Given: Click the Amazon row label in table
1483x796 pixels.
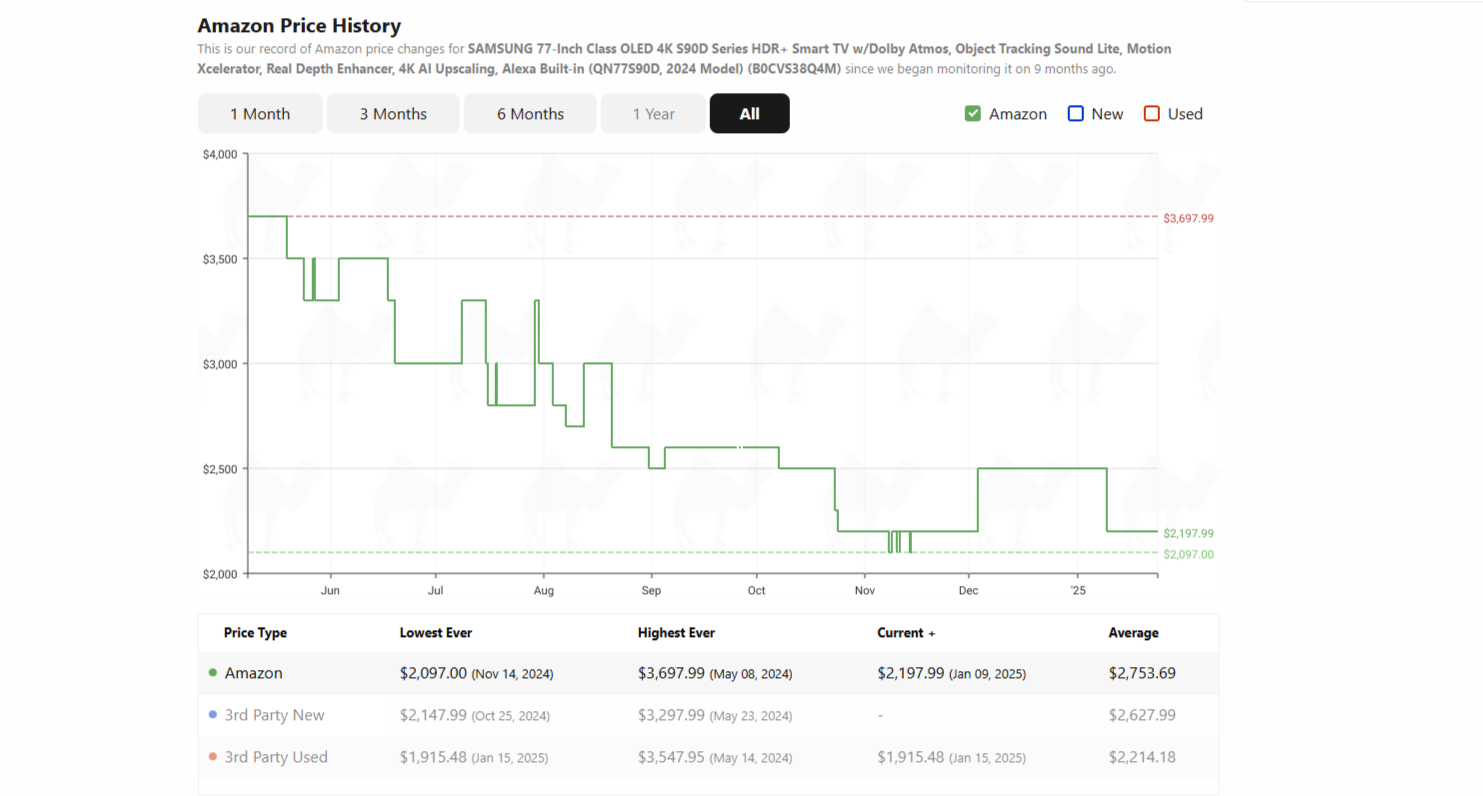Looking at the screenshot, I should click(x=253, y=673).
